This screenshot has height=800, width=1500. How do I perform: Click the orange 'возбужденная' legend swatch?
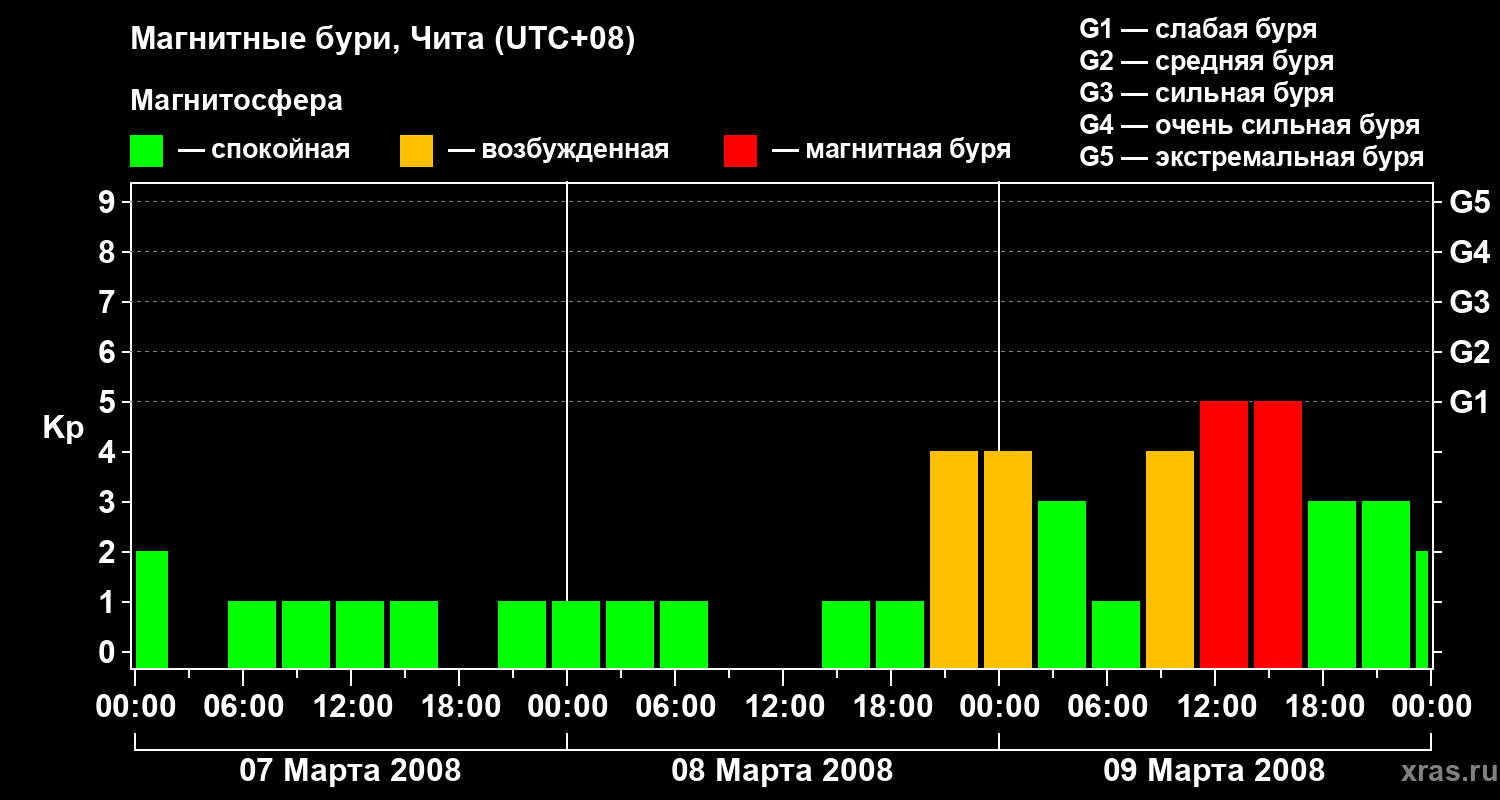tap(416, 151)
